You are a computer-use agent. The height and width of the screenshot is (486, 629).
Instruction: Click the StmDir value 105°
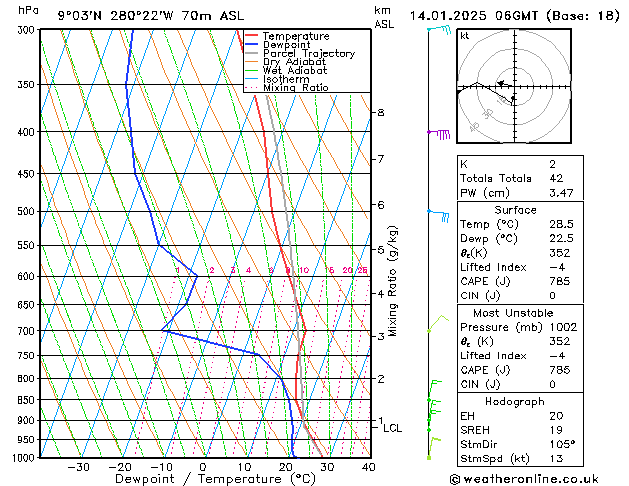pos(562,444)
